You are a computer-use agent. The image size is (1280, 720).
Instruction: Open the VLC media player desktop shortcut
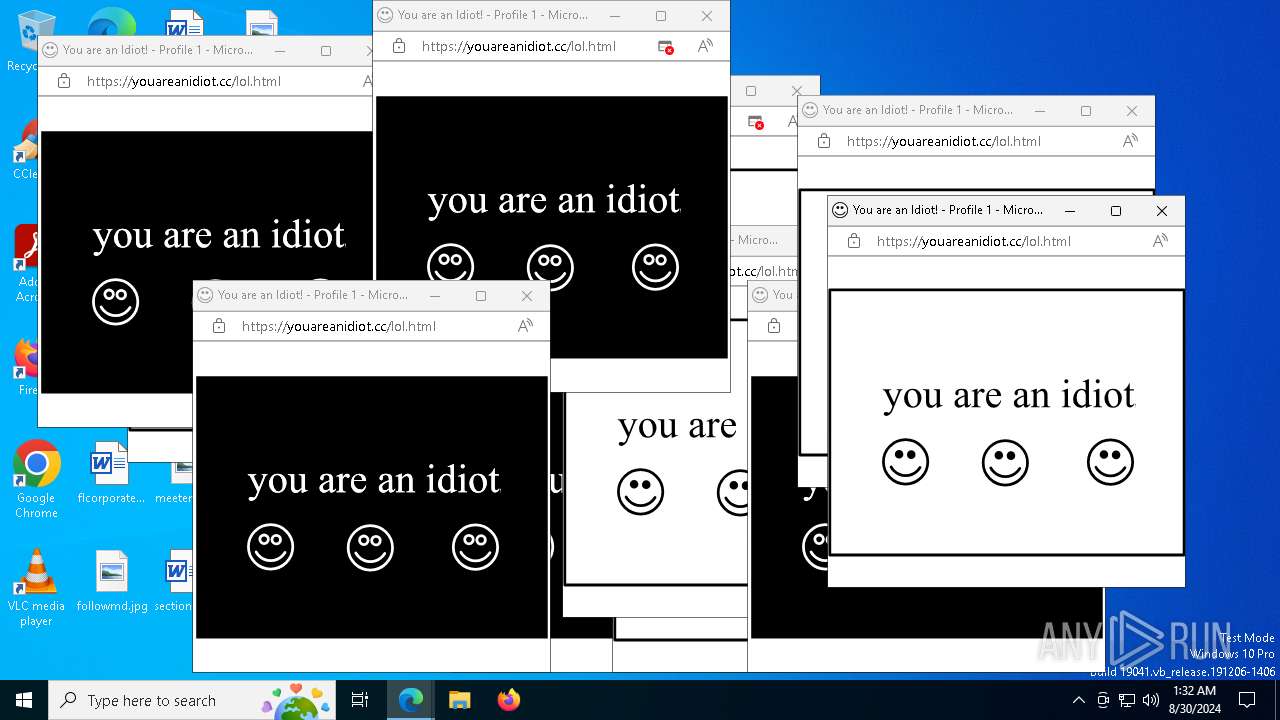tap(36, 588)
